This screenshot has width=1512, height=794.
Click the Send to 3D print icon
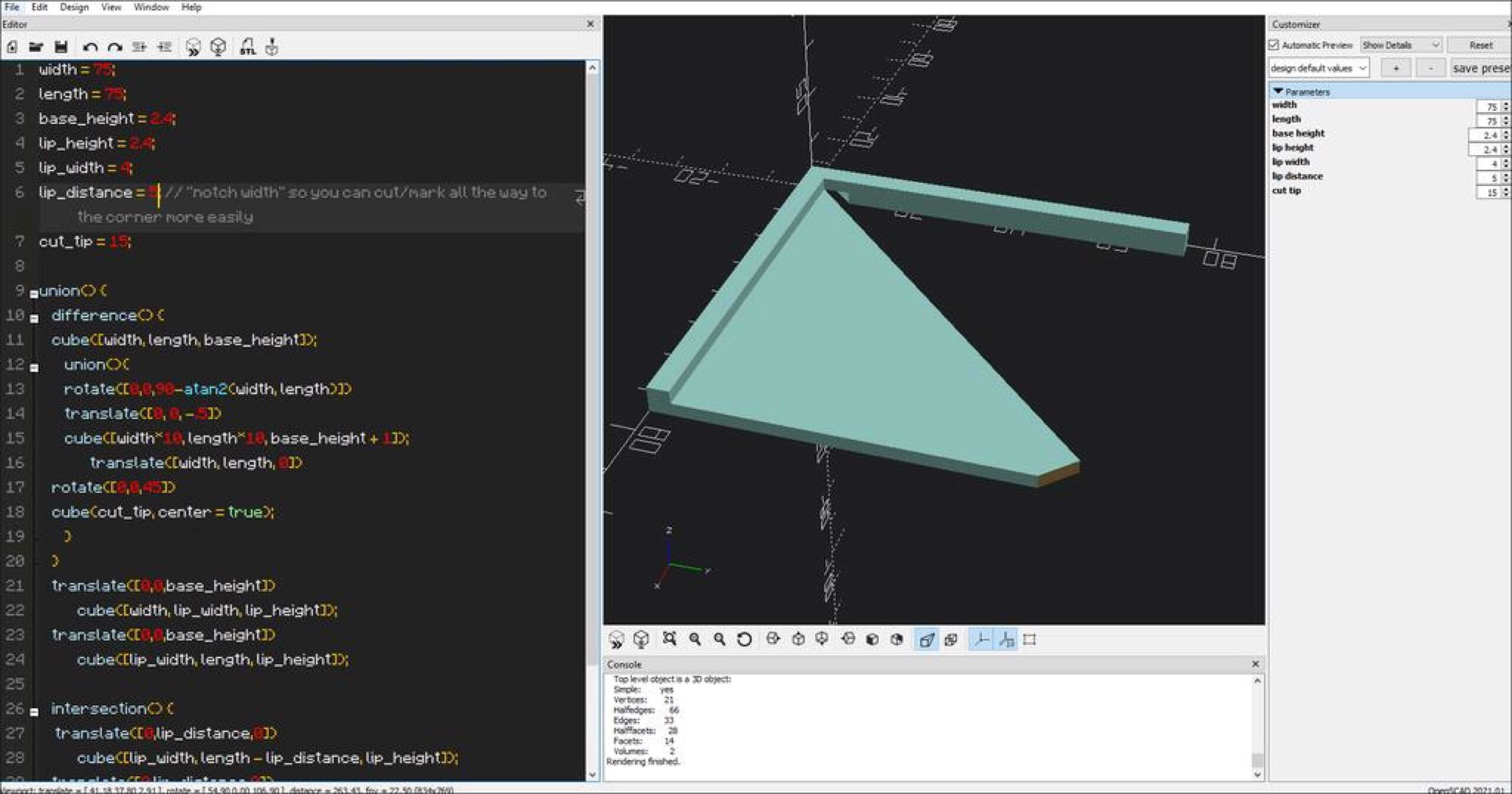pyautogui.click(x=272, y=47)
